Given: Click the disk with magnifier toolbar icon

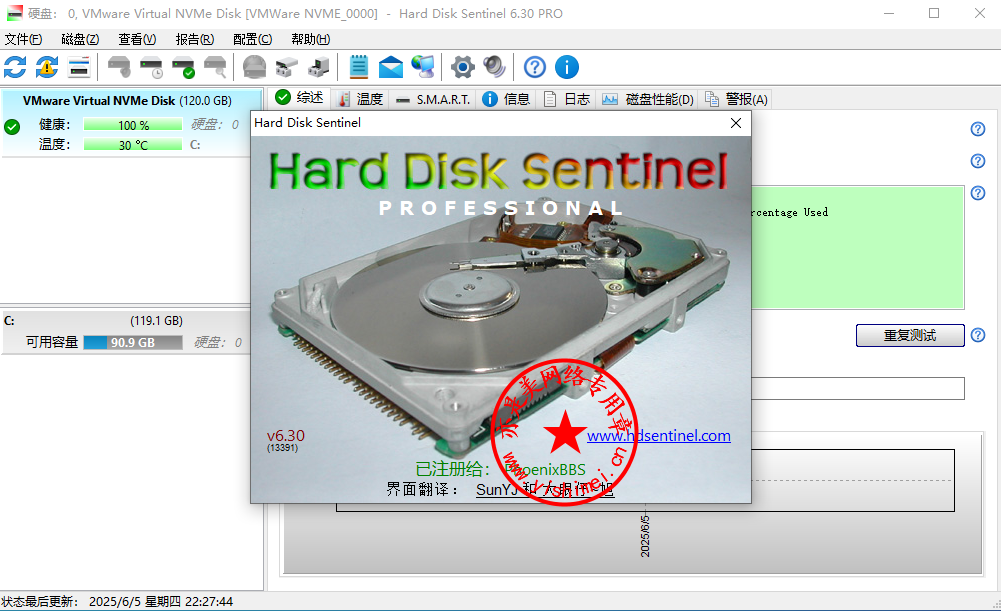Looking at the screenshot, I should click(215, 67).
